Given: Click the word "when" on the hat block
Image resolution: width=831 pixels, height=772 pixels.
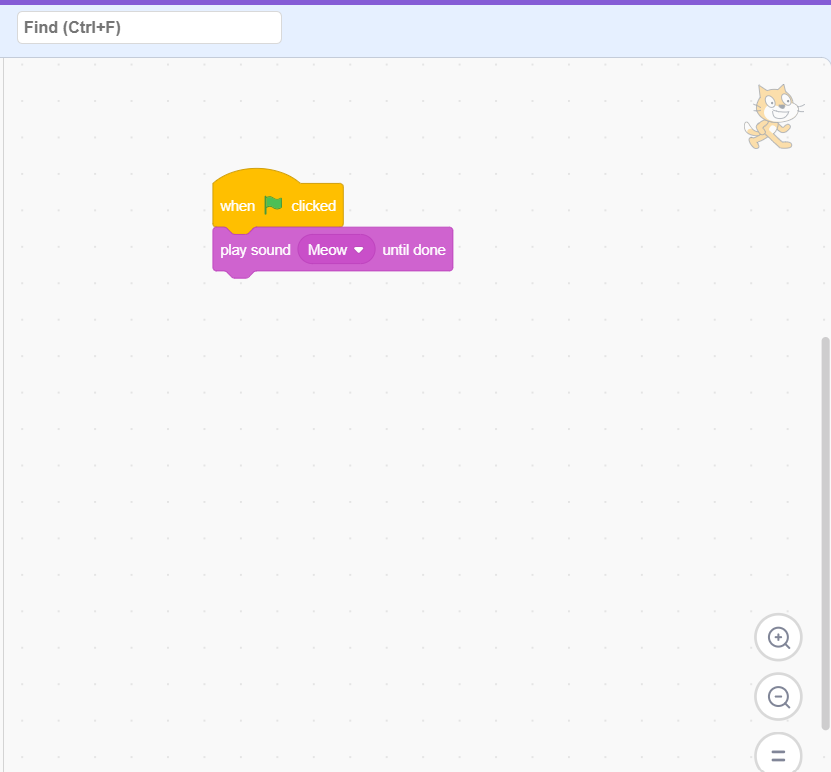Looking at the screenshot, I should coord(237,206).
